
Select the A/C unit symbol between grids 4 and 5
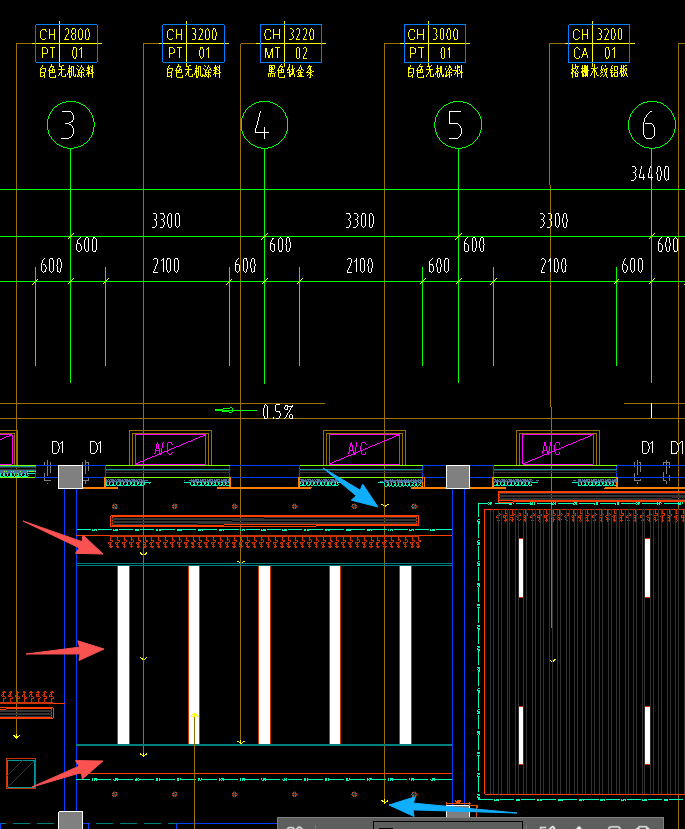pyautogui.click(x=364, y=449)
